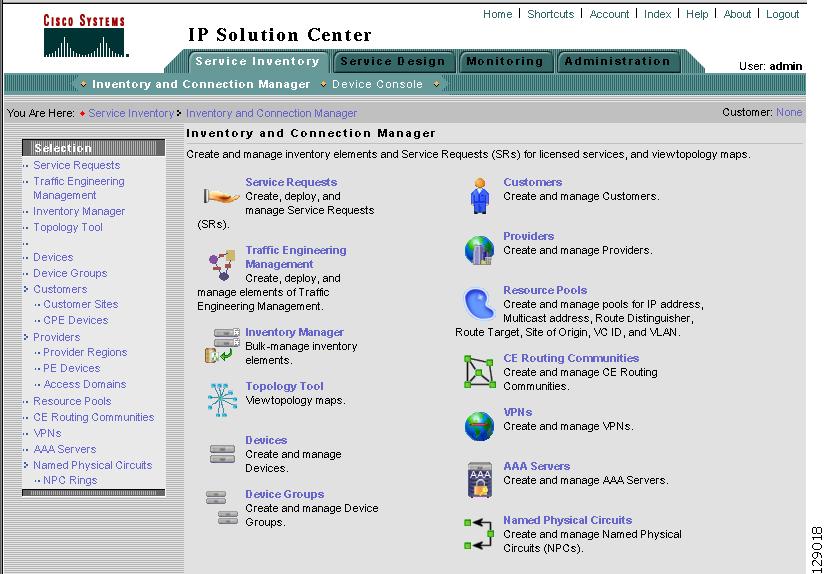Click the AAA Servers lock icon

[x=480, y=479]
